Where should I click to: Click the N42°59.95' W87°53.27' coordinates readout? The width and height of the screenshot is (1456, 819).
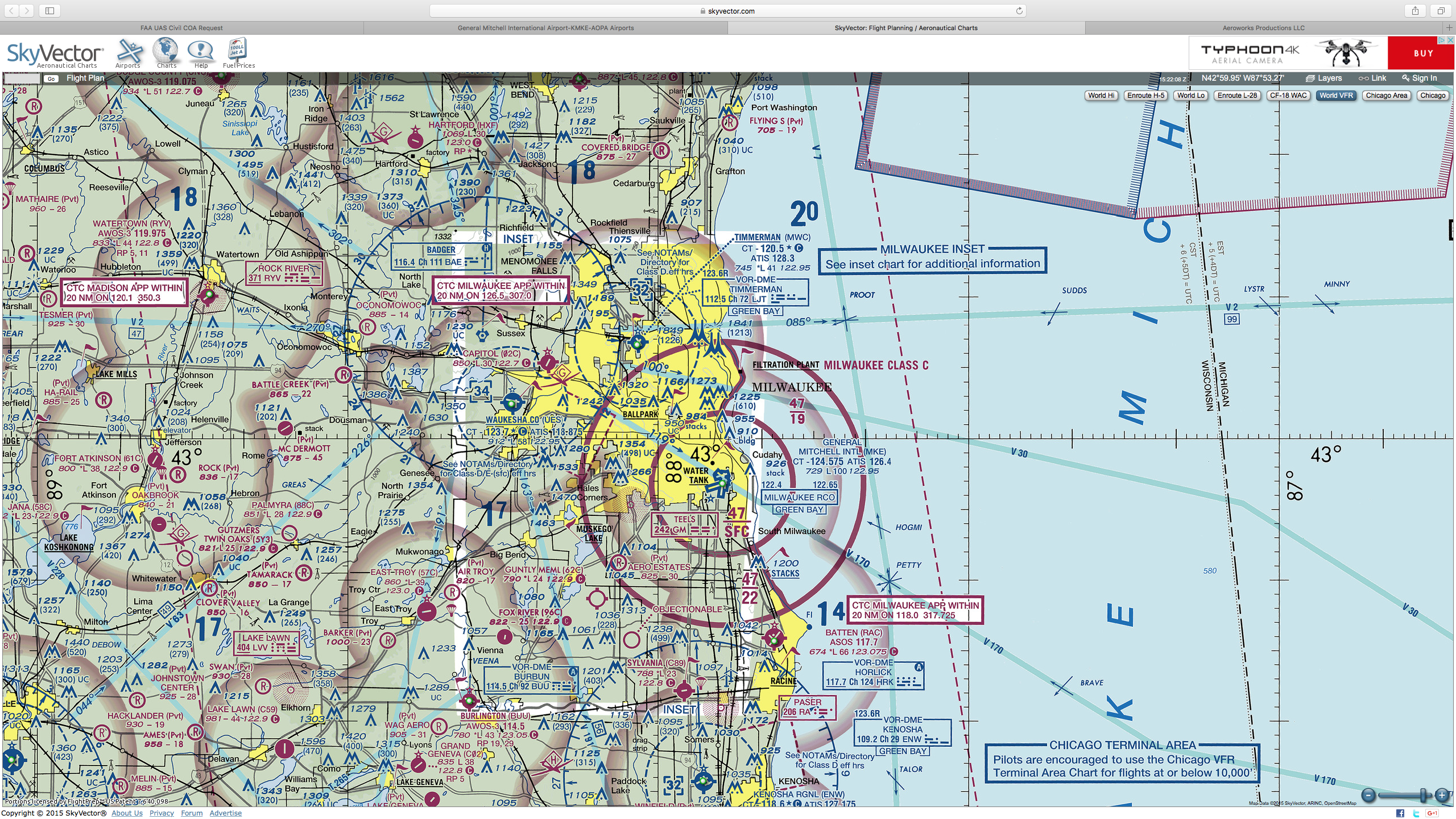(1243, 78)
